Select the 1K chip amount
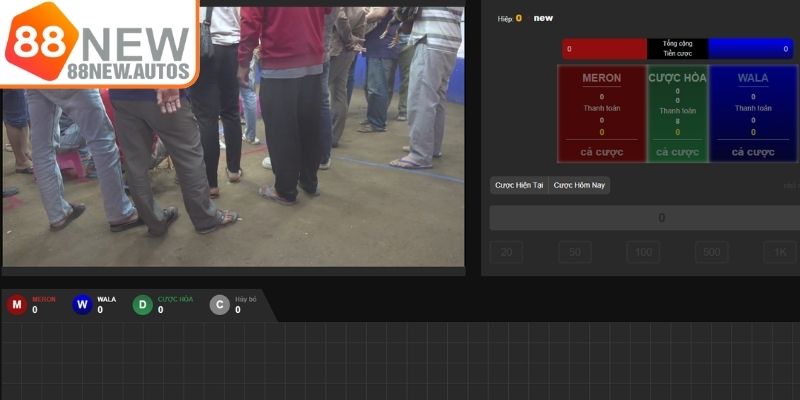The height and width of the screenshot is (400, 800). (780, 252)
